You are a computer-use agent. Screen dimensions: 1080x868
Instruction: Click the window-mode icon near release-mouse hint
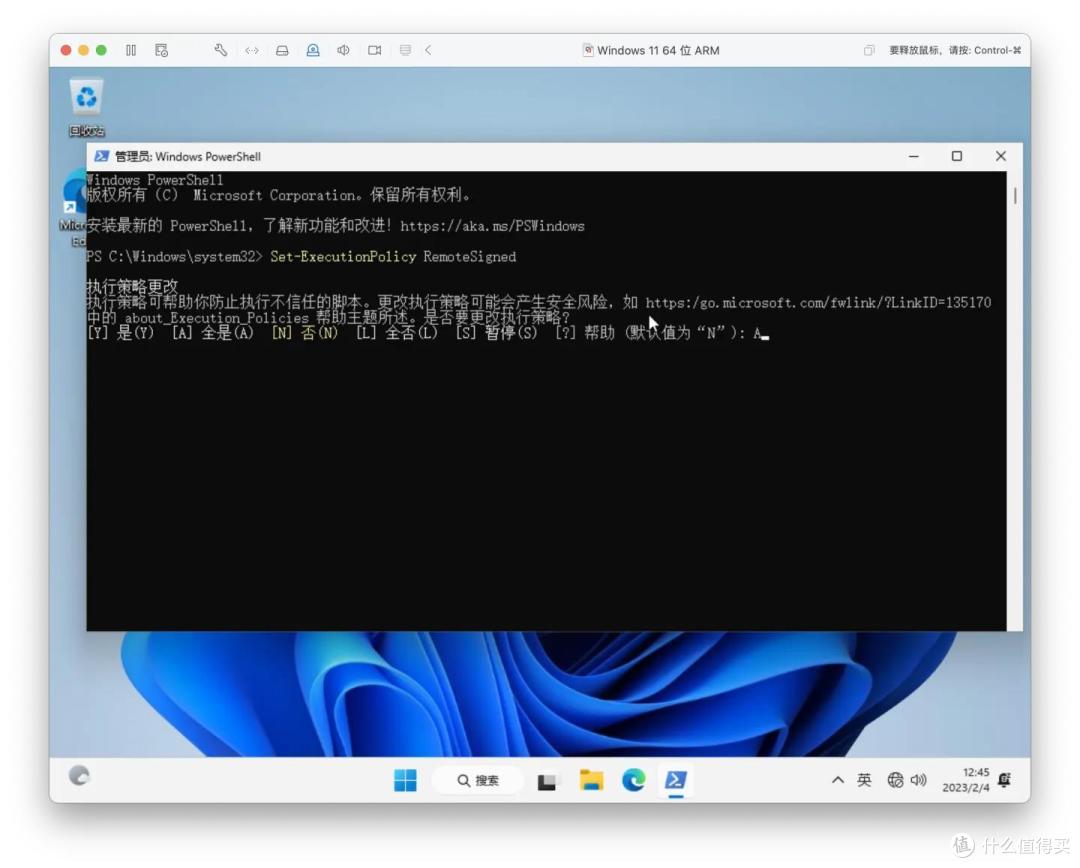869,50
